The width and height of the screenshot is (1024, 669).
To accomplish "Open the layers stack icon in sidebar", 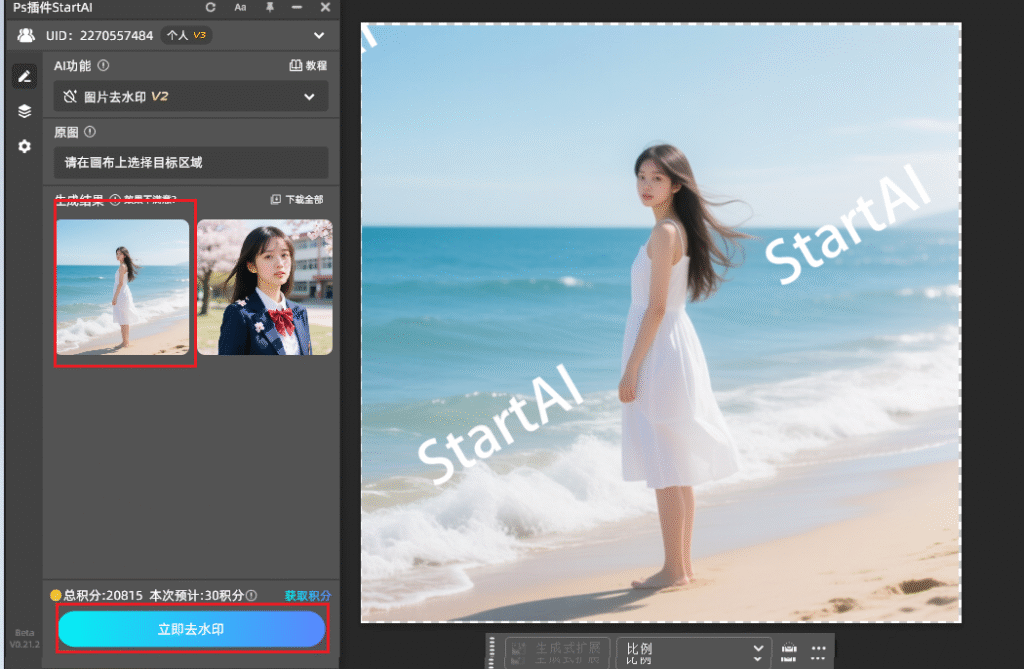I will point(25,111).
